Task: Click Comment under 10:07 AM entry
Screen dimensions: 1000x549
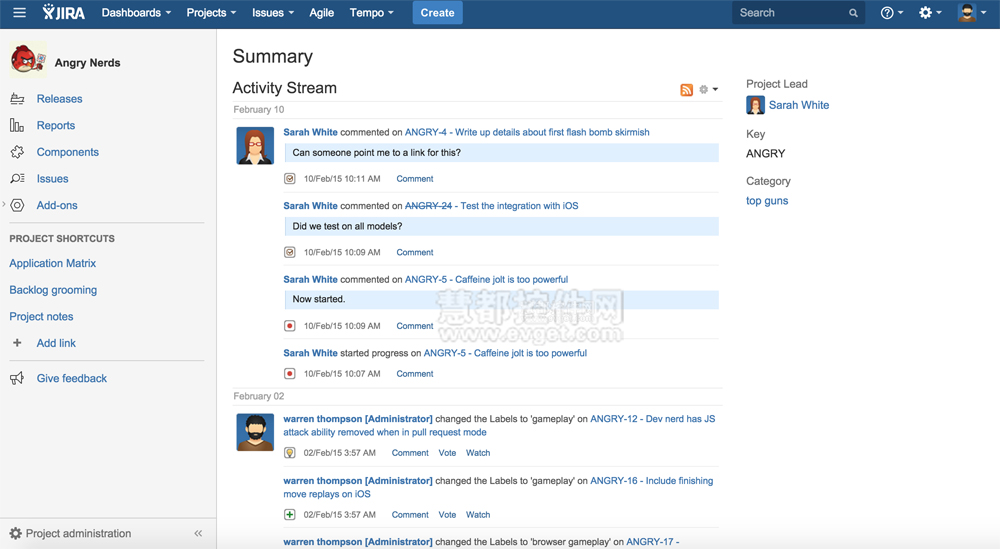Action: tap(415, 374)
